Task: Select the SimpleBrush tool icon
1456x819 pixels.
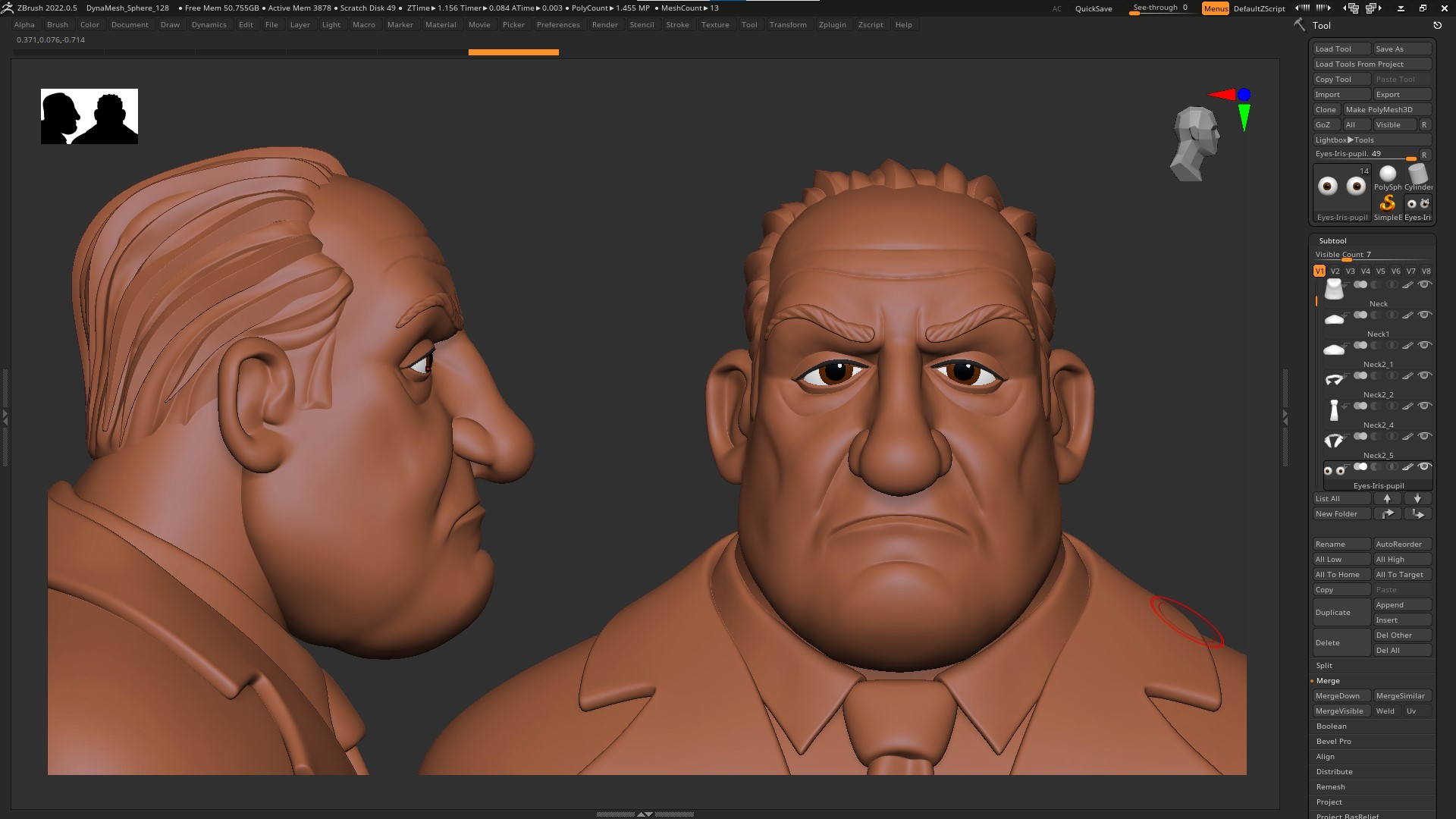Action: pos(1388,207)
